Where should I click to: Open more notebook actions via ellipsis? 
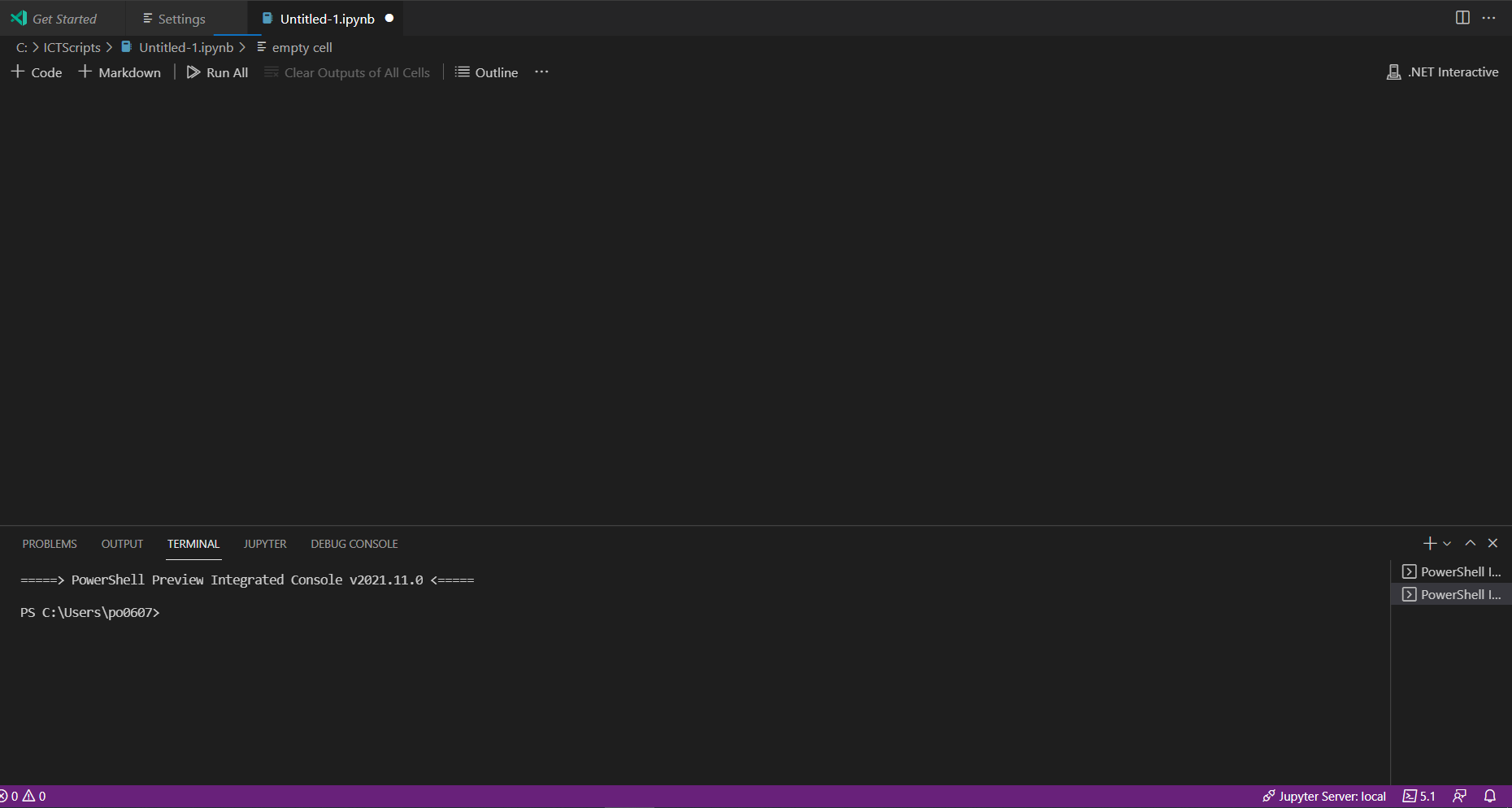tap(541, 72)
